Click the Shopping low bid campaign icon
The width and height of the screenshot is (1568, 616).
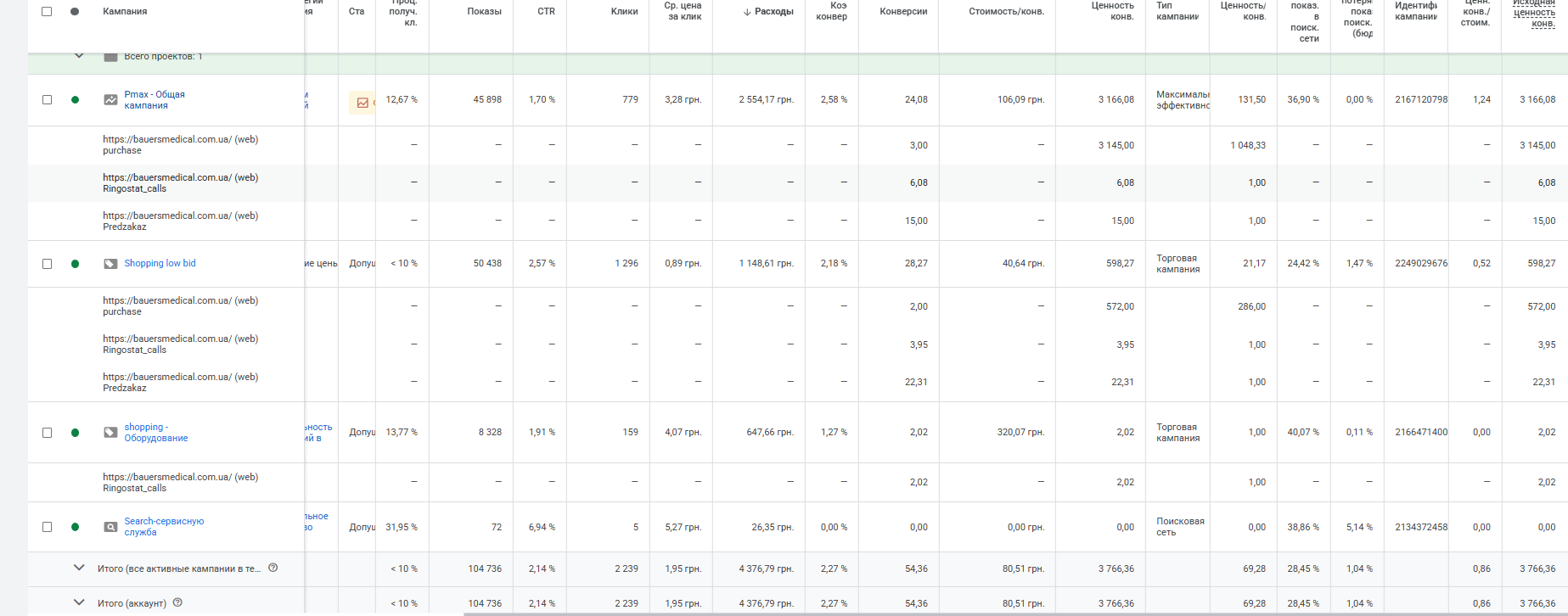pos(110,264)
